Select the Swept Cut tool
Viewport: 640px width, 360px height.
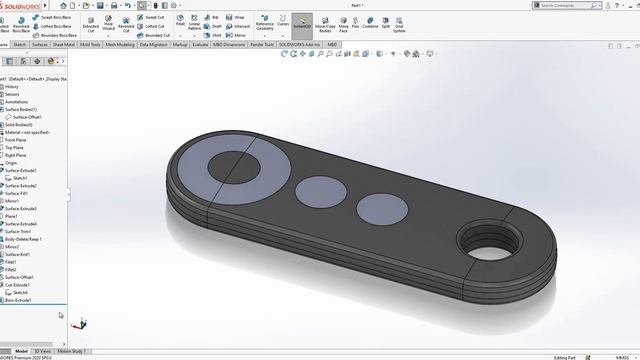(151, 17)
